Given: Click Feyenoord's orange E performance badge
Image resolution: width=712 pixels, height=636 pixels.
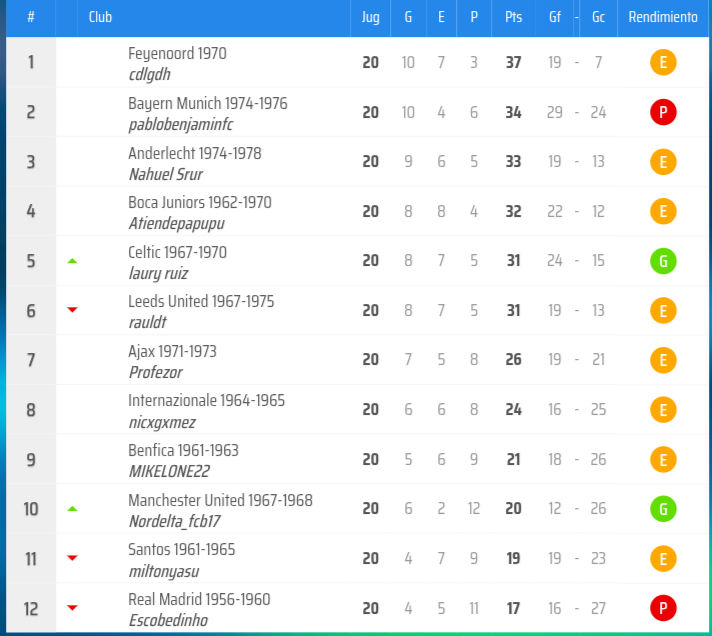Looking at the screenshot, I should [x=663, y=63].
